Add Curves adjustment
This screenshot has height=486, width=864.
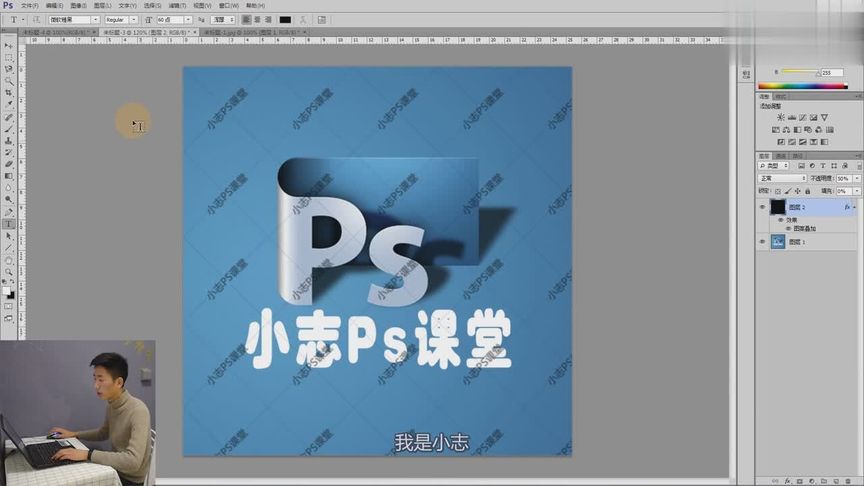pyautogui.click(x=802, y=117)
